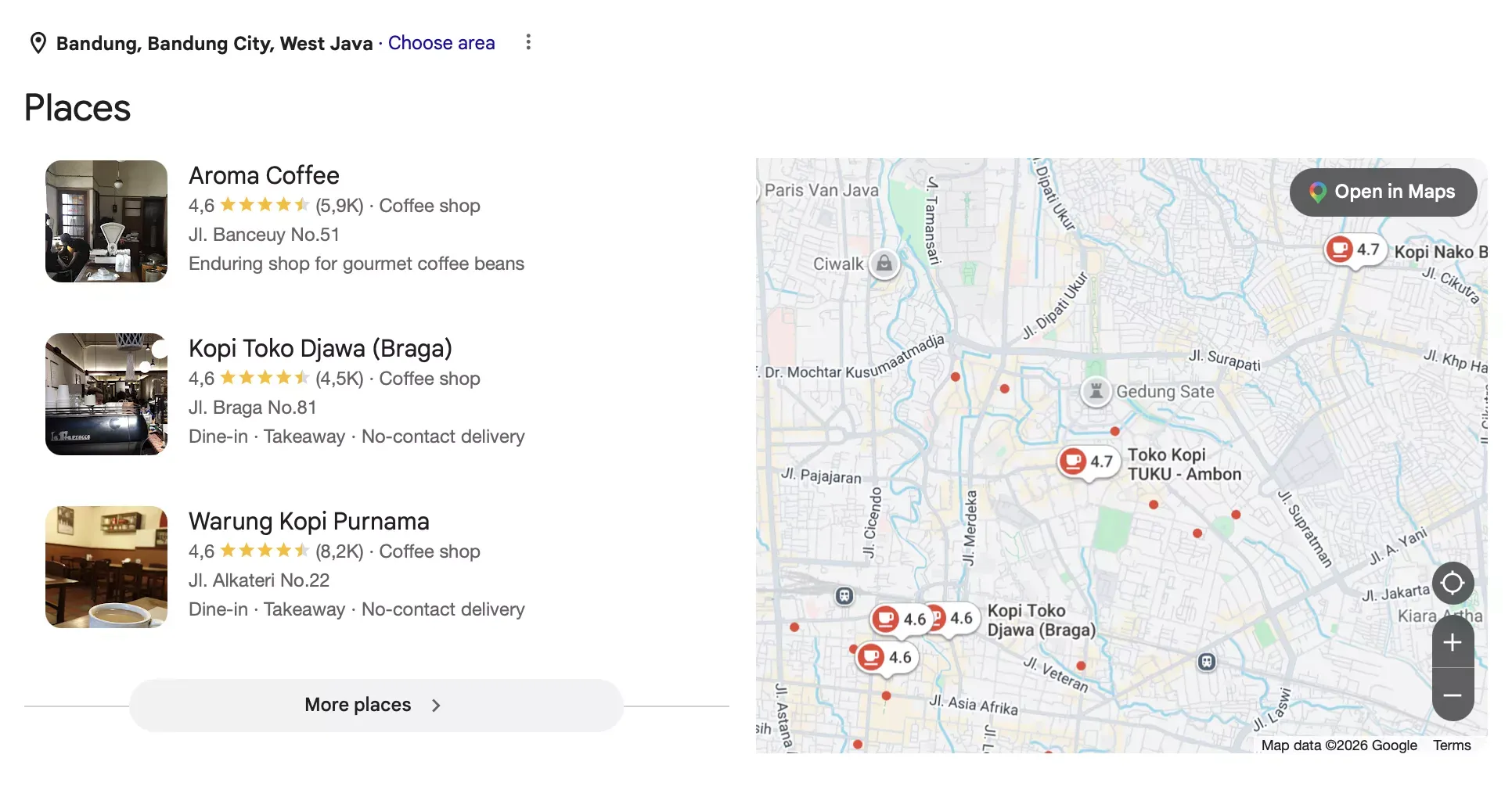Open Kopi Toko Djawa (Braga) listing title
Viewport: 1512px width, 801px height.
click(320, 348)
